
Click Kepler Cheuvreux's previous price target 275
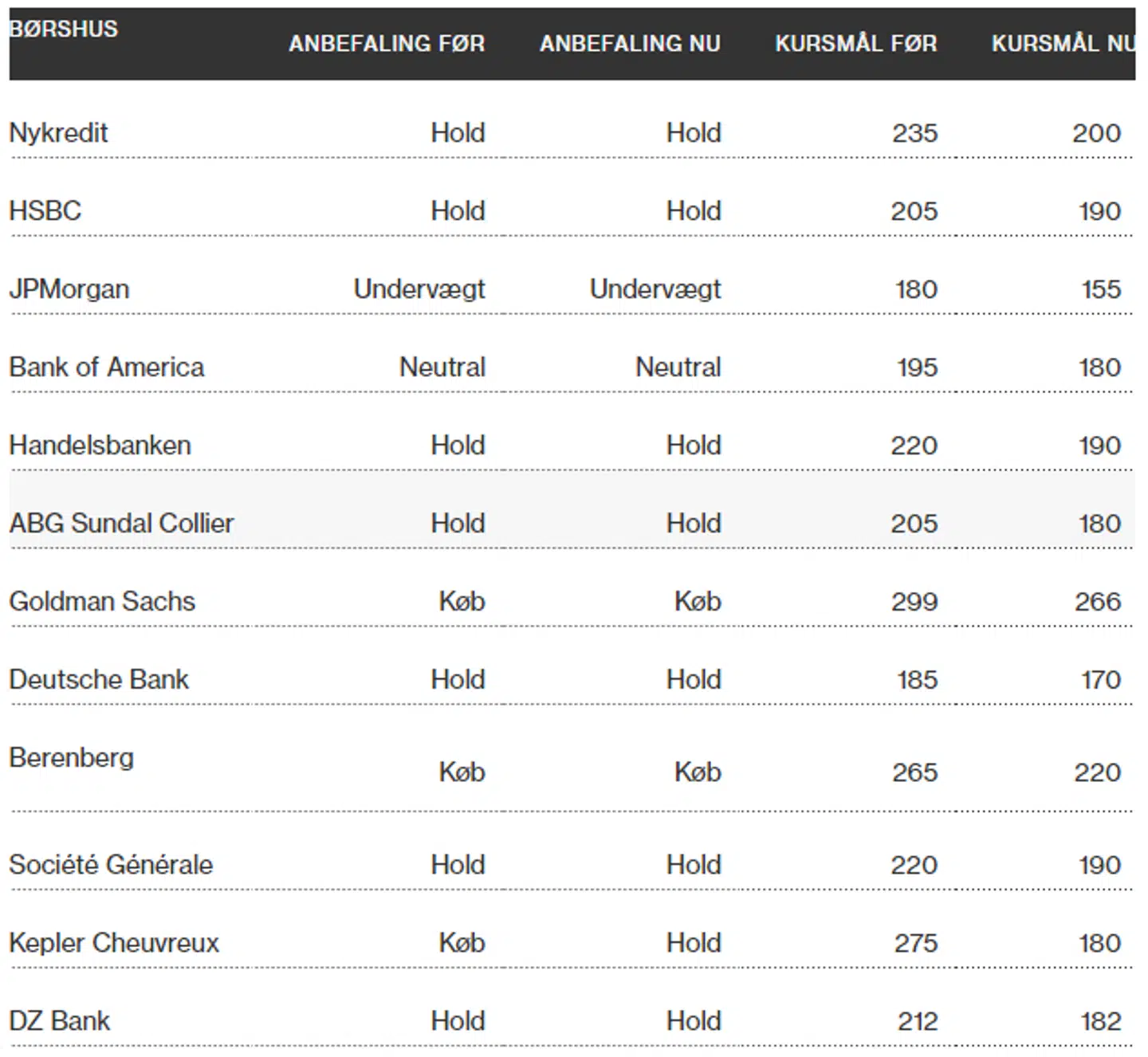pyautogui.click(x=915, y=943)
